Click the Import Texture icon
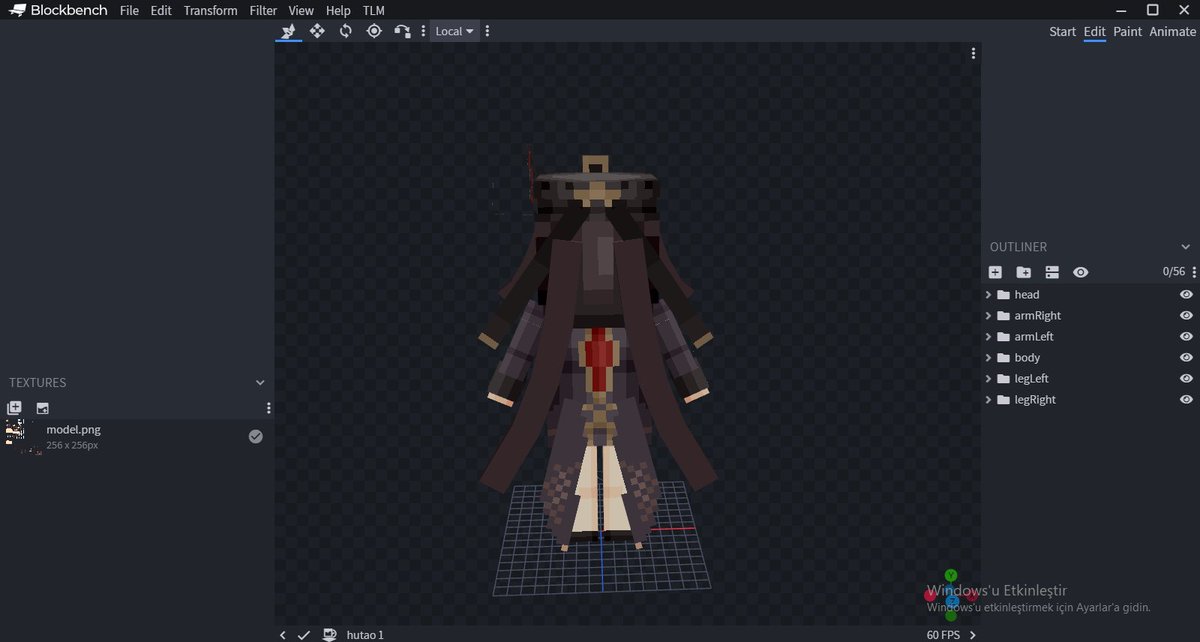Image resolution: width=1200 pixels, height=642 pixels. click(14, 408)
